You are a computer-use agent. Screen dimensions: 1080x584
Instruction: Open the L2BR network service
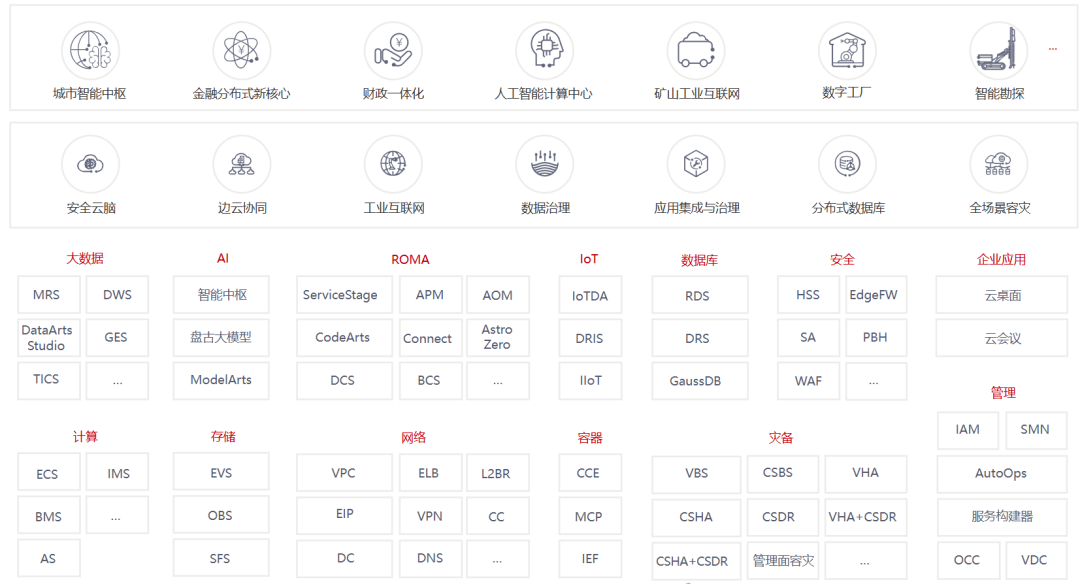(498, 472)
